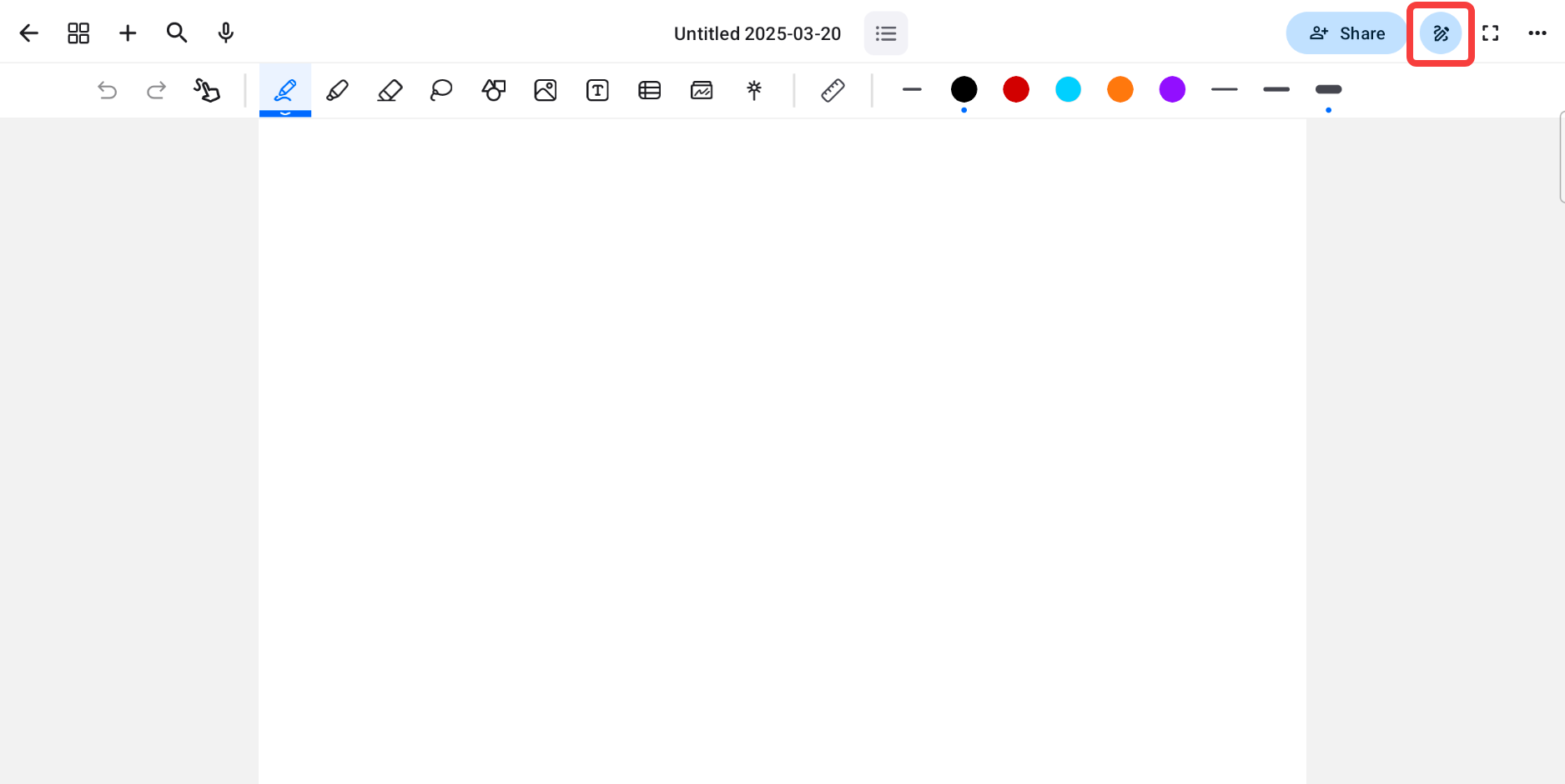Screen dimensions: 1565x784
Task: Choose the lasso selection tool
Action: coord(441,89)
